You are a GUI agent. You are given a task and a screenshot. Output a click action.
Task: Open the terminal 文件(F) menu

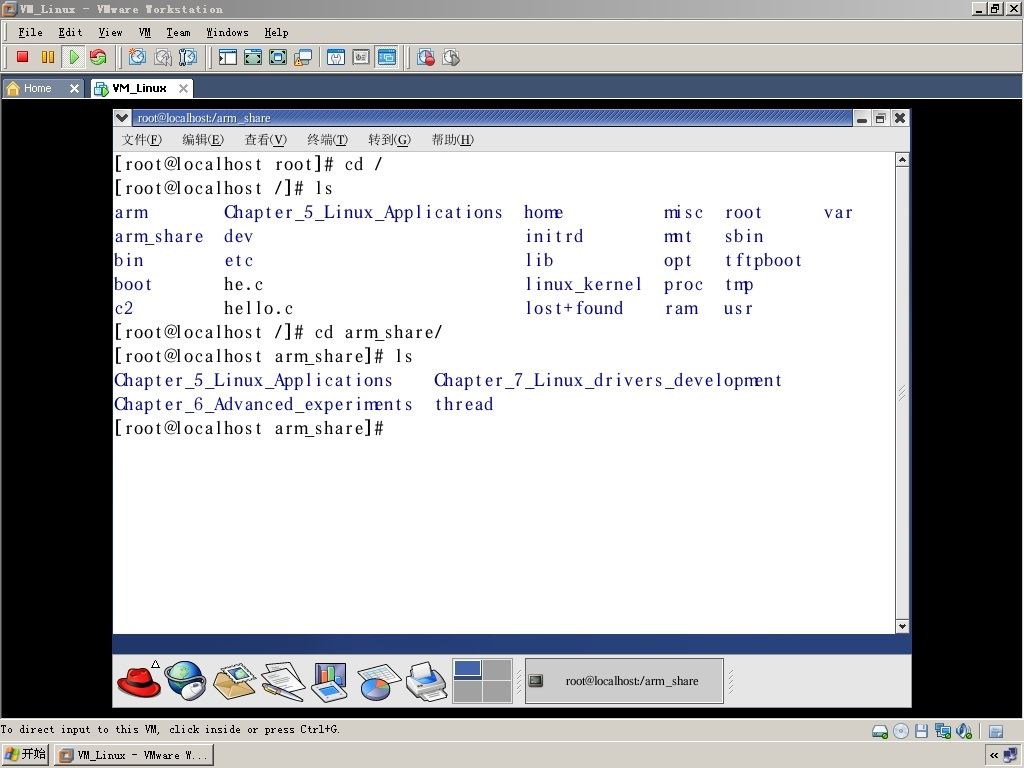coord(142,140)
